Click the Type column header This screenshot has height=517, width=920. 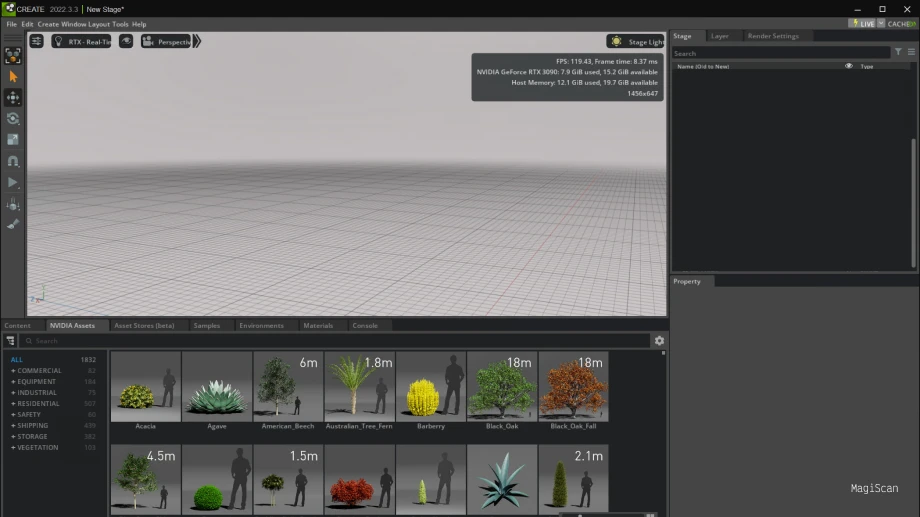(867, 66)
